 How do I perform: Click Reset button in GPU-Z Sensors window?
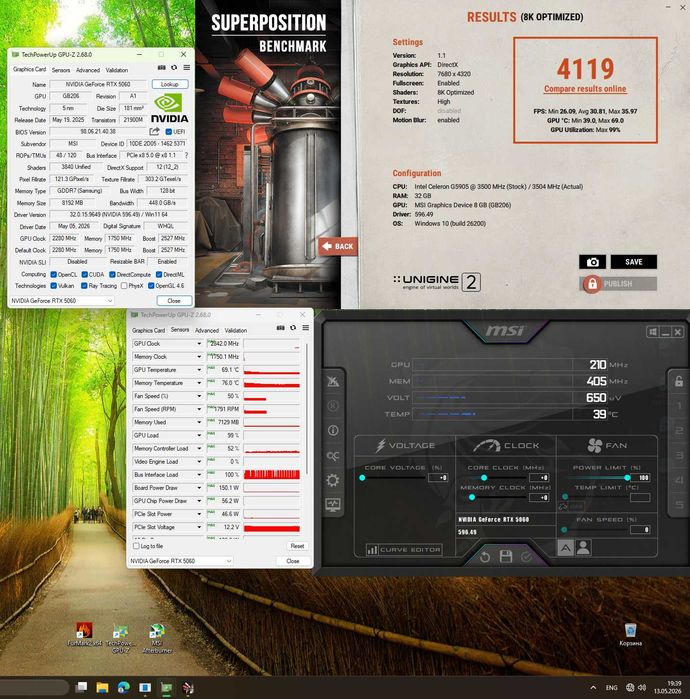tap(297, 546)
